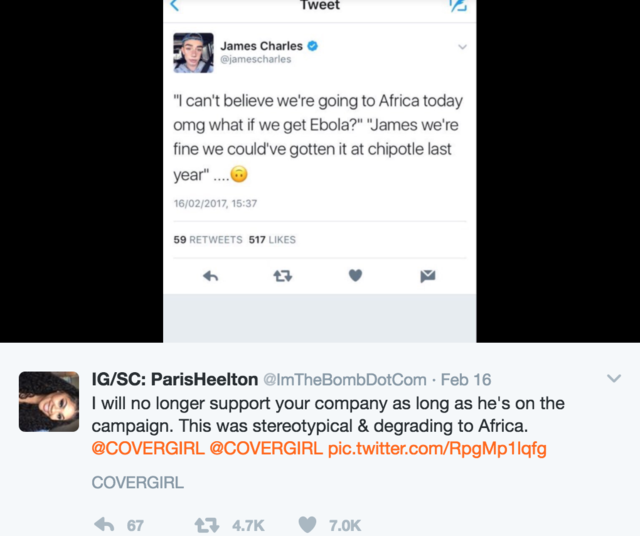Screen dimensions: 640x536
Task: Click the blue verified badge
Action: (x=312, y=46)
